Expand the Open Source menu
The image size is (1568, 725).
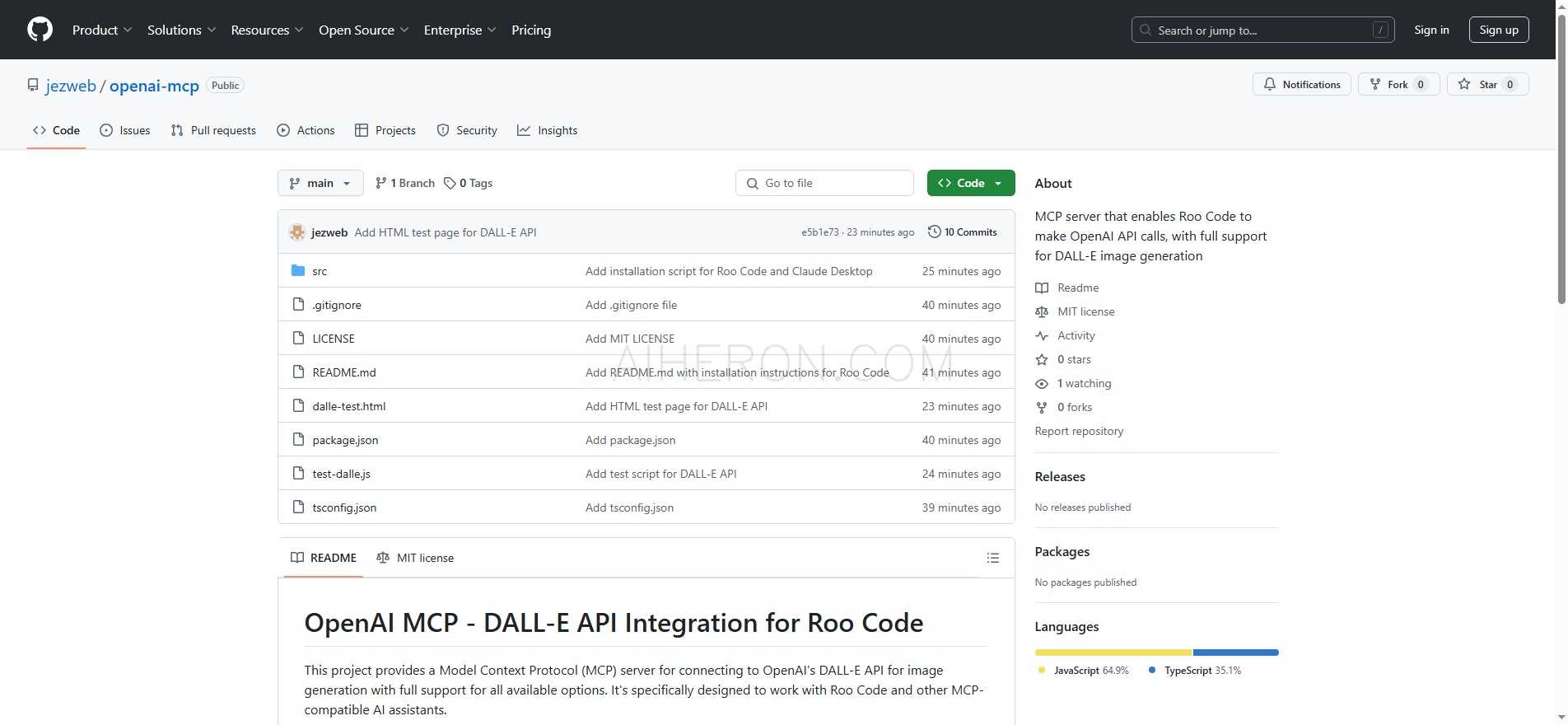[x=363, y=30]
